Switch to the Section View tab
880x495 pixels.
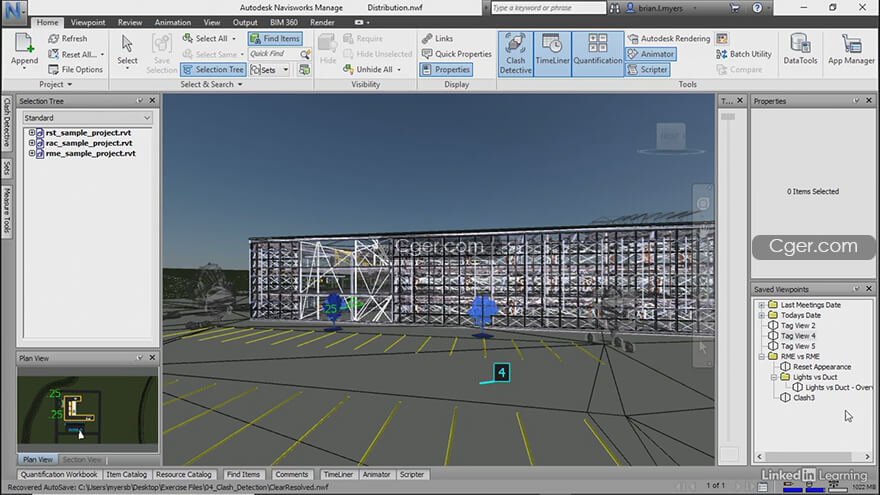coord(82,460)
